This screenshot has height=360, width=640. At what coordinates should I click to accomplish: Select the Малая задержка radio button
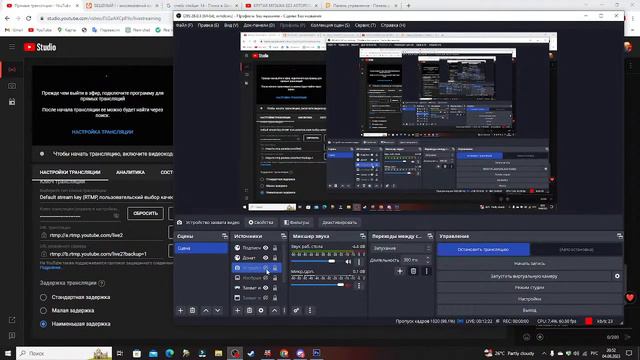[x=43, y=311]
